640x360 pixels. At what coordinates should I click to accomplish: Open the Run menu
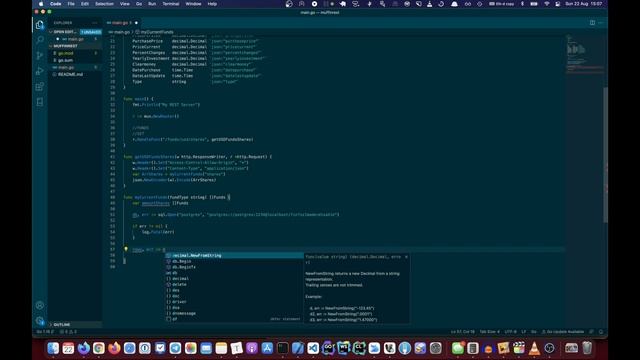tap(152, 4)
